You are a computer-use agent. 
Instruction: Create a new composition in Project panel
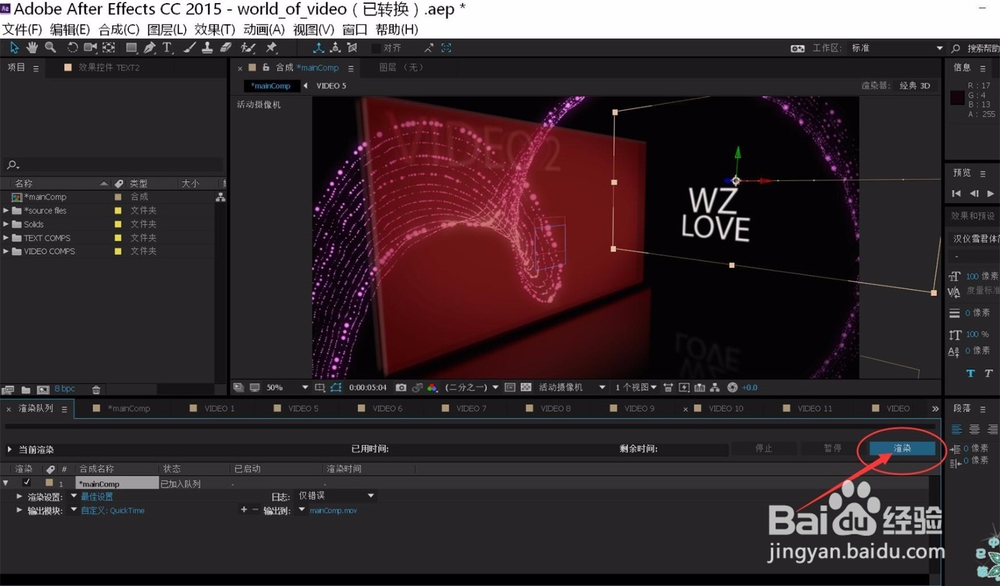[43, 389]
